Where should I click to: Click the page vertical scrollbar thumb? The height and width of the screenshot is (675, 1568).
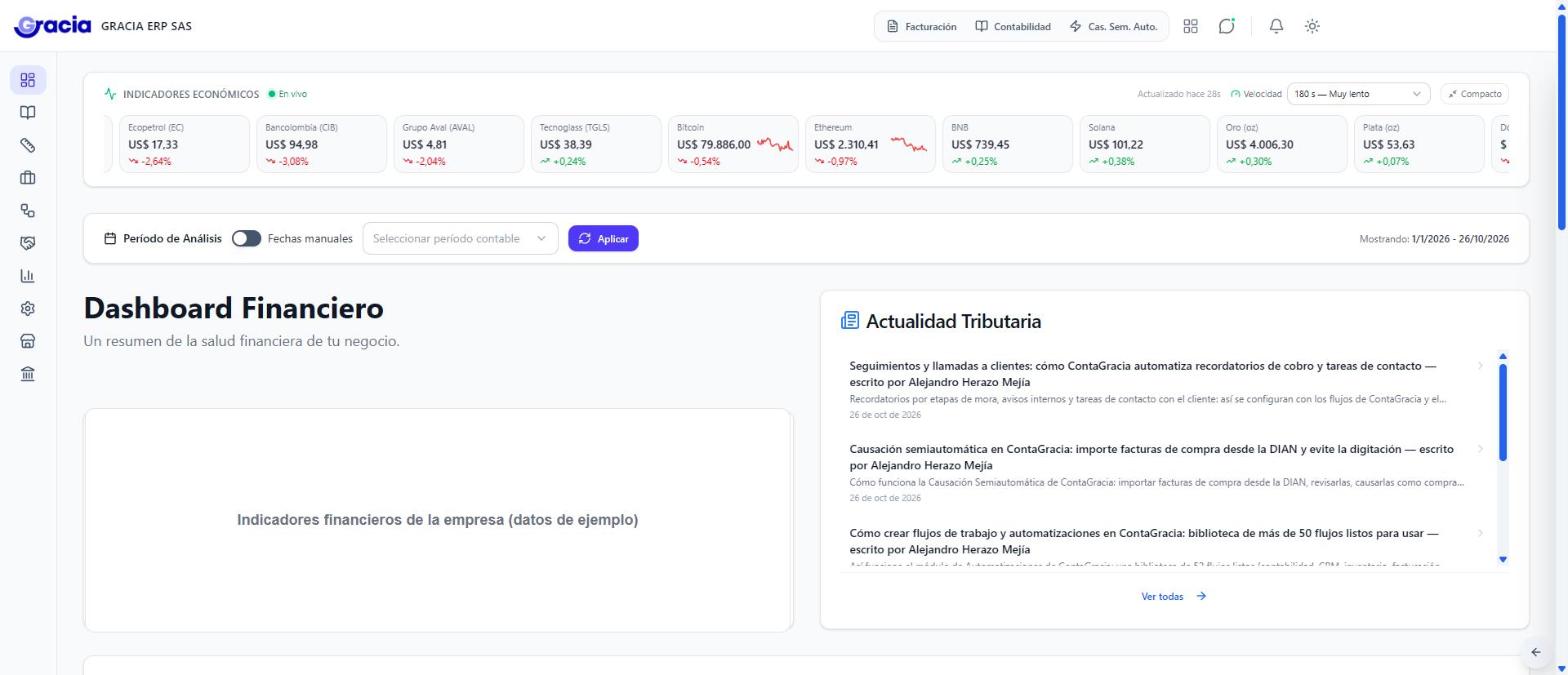(x=1561, y=122)
